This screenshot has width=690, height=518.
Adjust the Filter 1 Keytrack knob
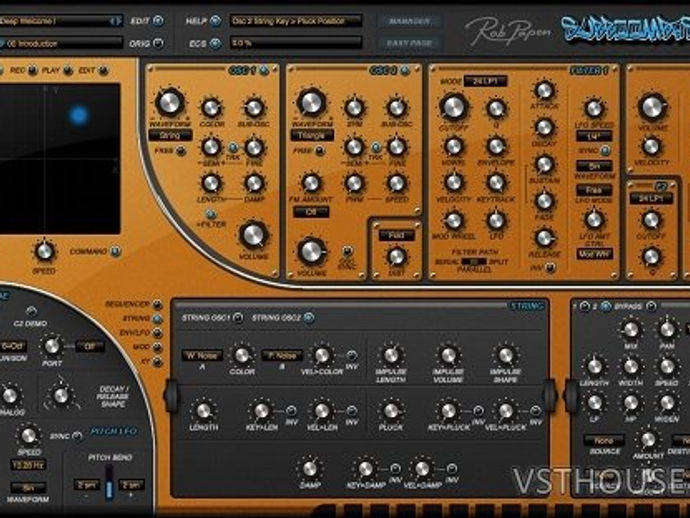tap(496, 183)
